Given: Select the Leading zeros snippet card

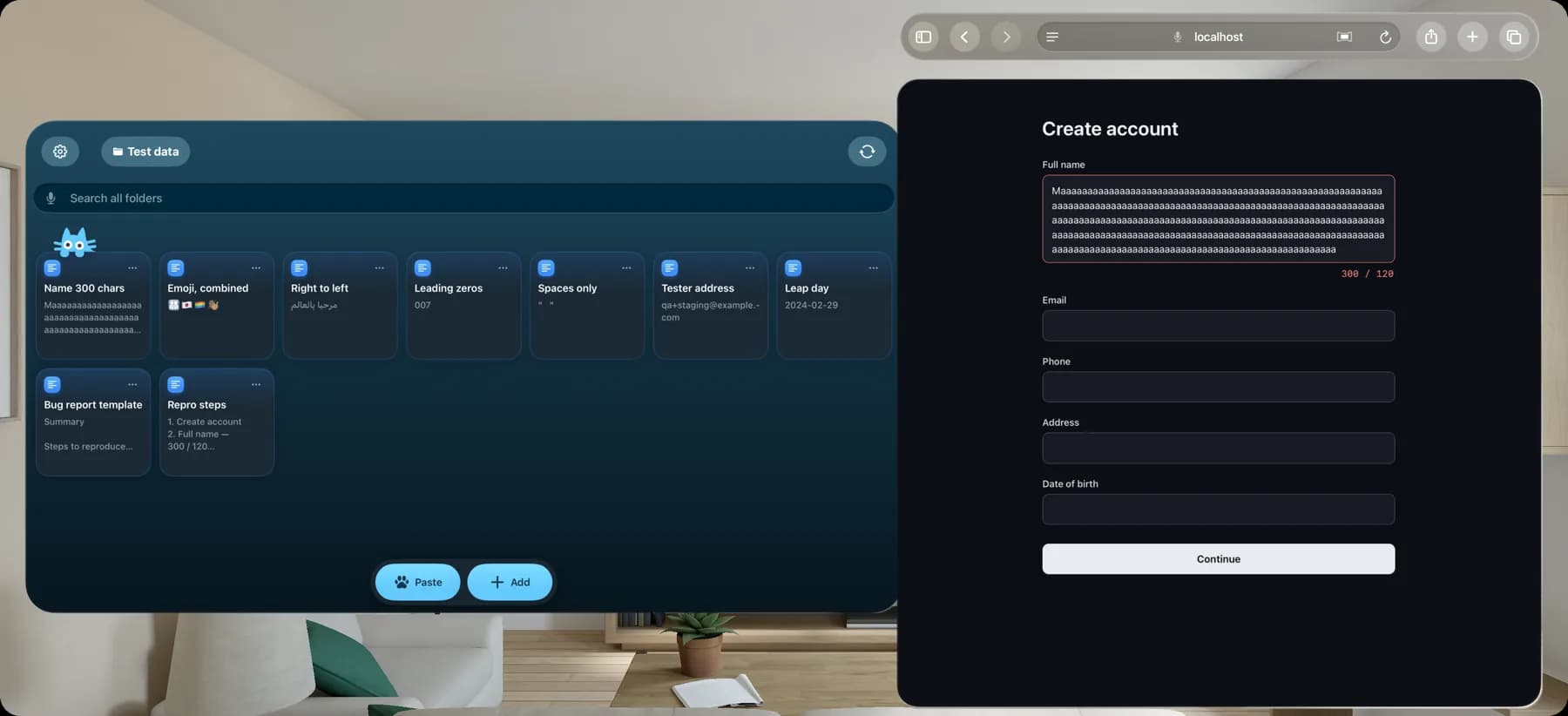Looking at the screenshot, I should click(463, 306).
